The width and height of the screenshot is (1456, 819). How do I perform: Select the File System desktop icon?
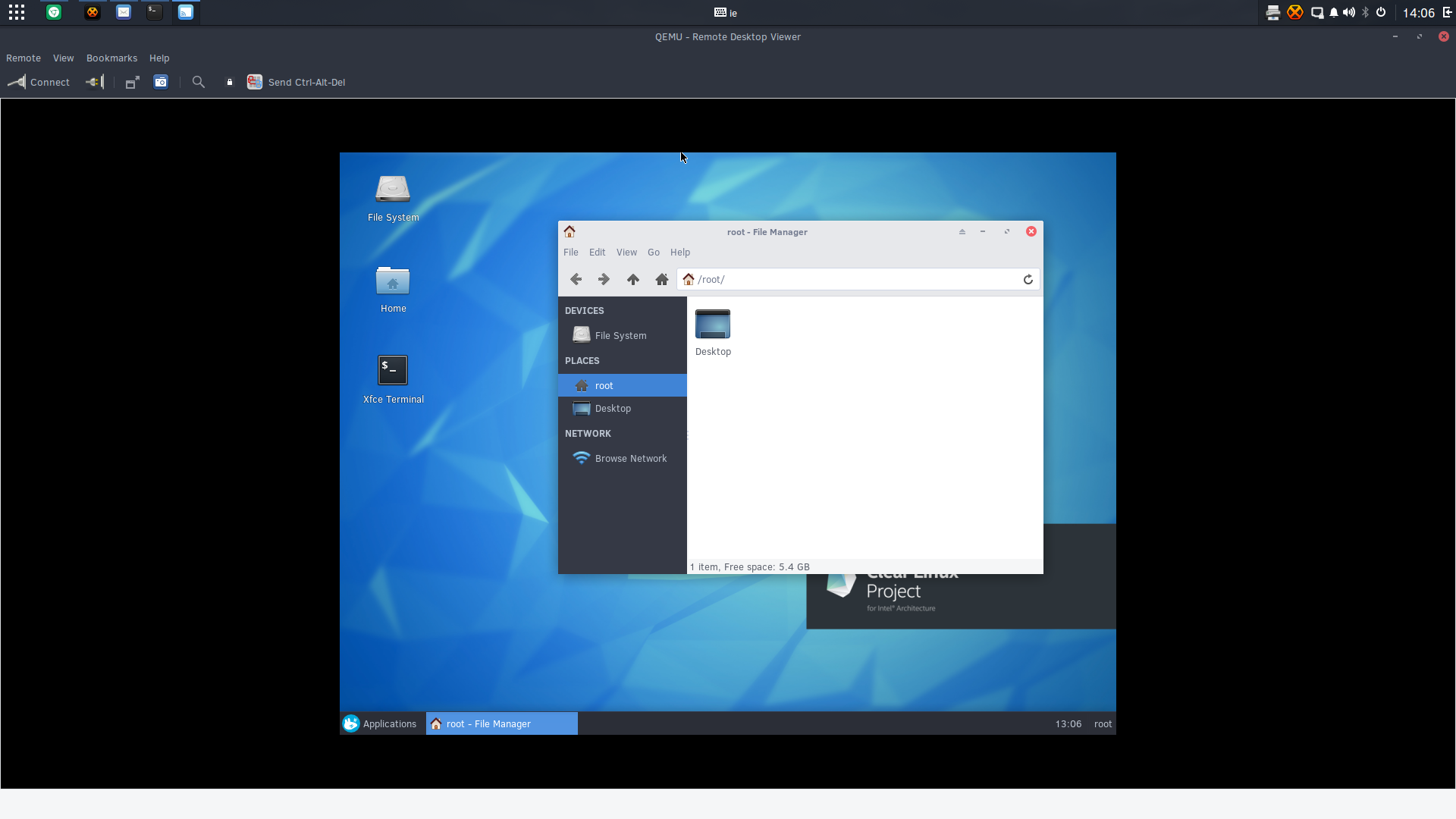point(393,199)
